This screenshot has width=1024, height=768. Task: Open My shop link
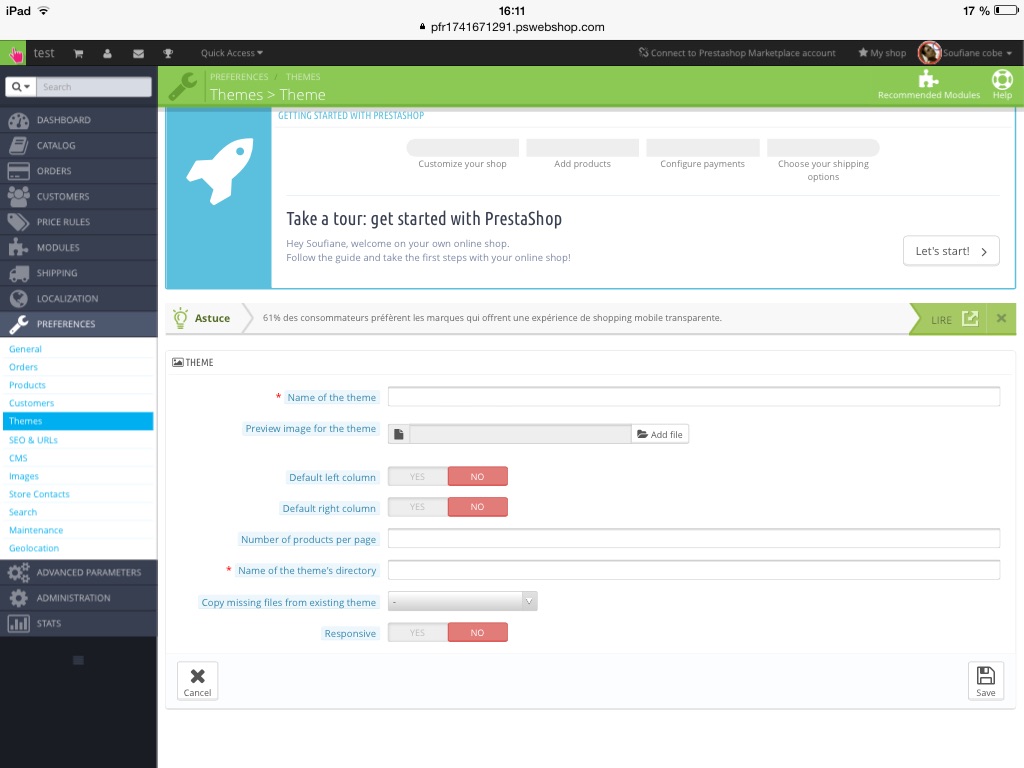(882, 53)
